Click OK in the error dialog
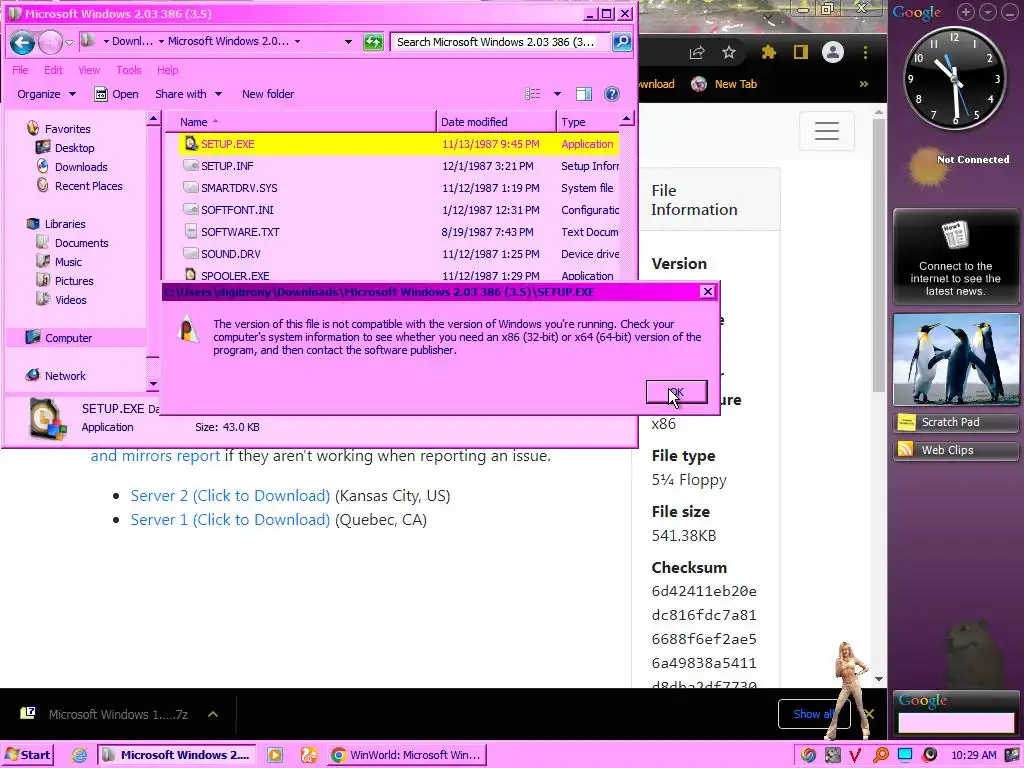This screenshot has width=1024, height=768. click(x=677, y=392)
